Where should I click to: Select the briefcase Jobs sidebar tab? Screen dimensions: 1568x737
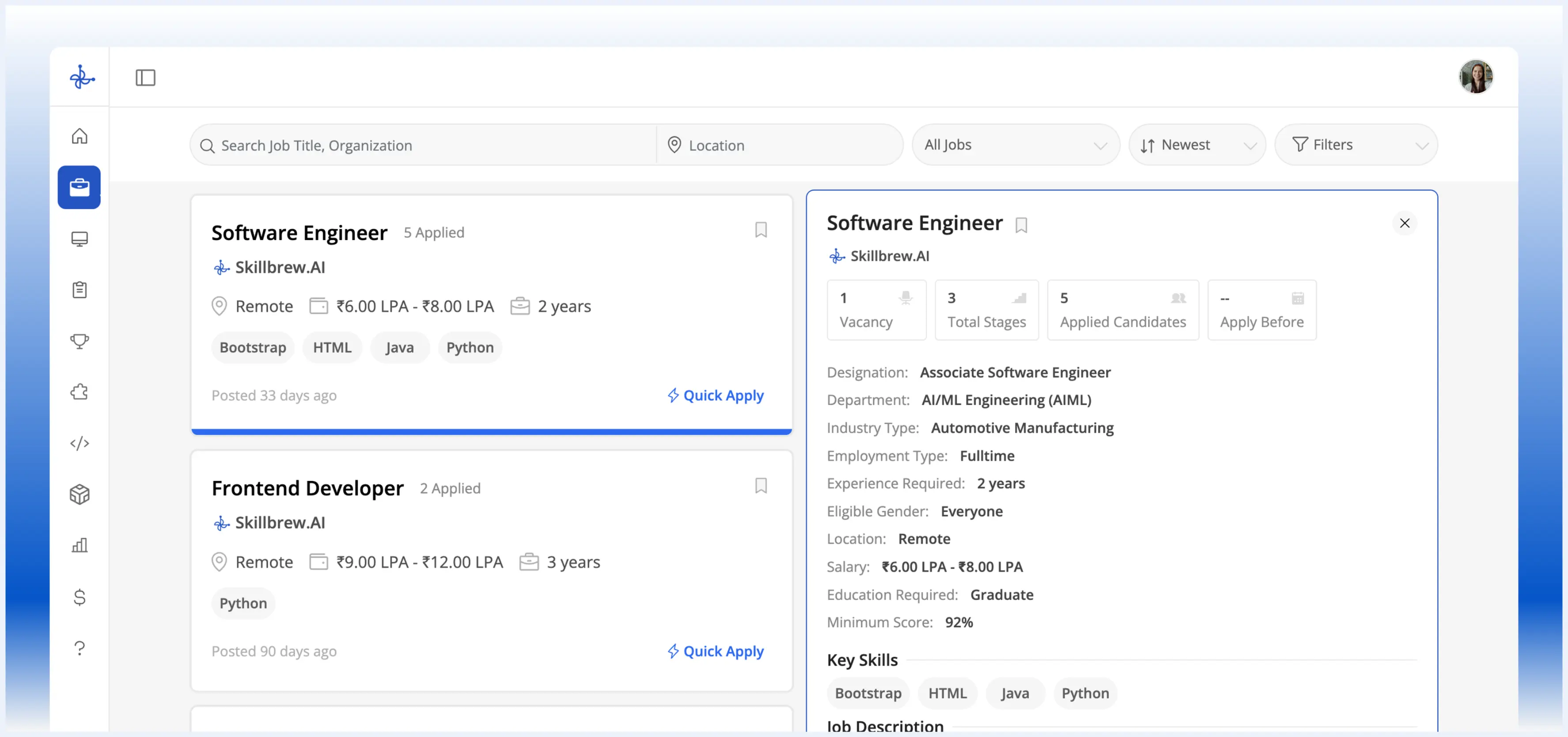click(x=79, y=187)
